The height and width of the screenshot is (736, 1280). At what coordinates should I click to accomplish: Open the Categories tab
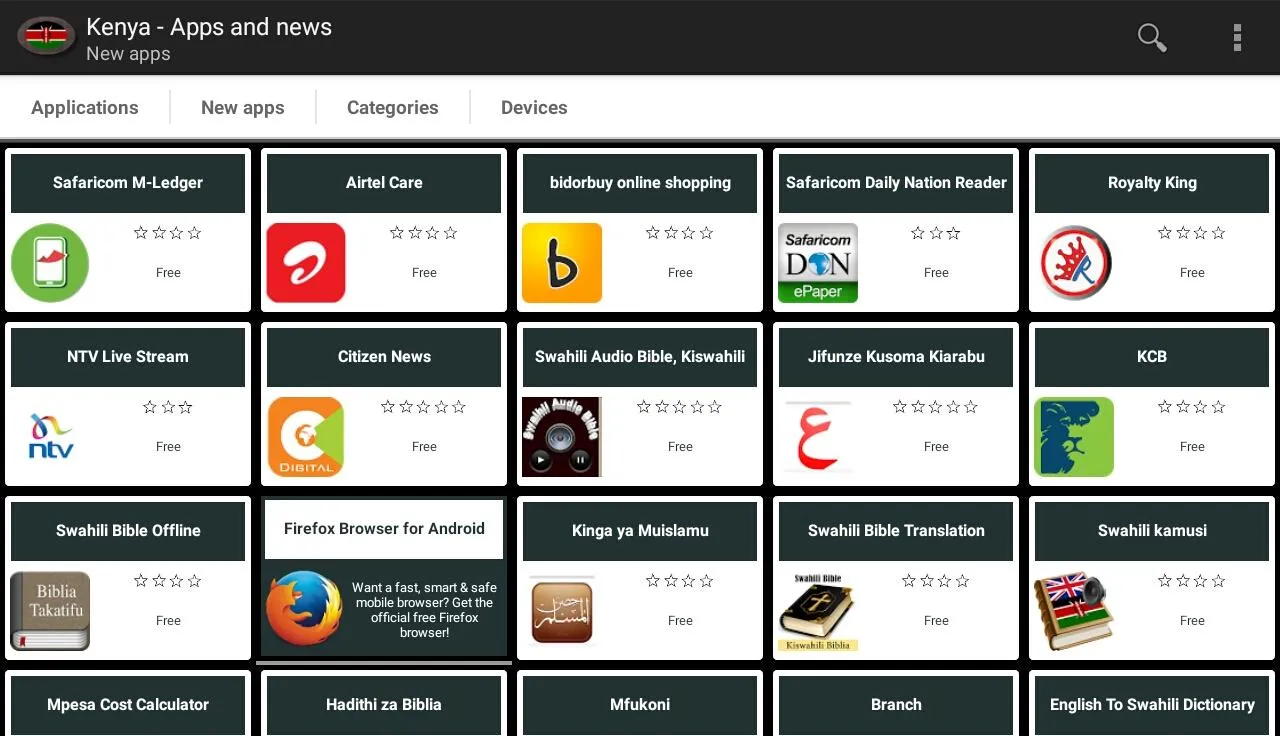[x=393, y=107]
